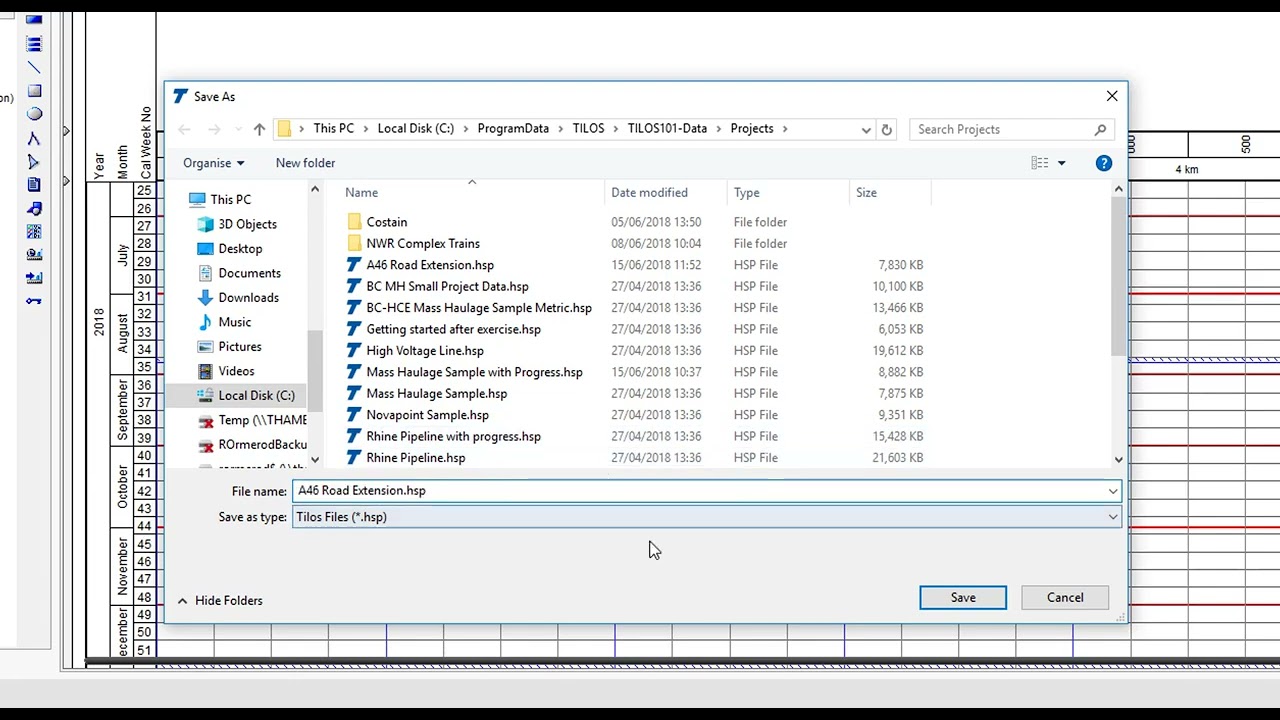The image size is (1280, 720).
Task: Select the document page tool in TILOS toolbar
Action: tap(34, 185)
